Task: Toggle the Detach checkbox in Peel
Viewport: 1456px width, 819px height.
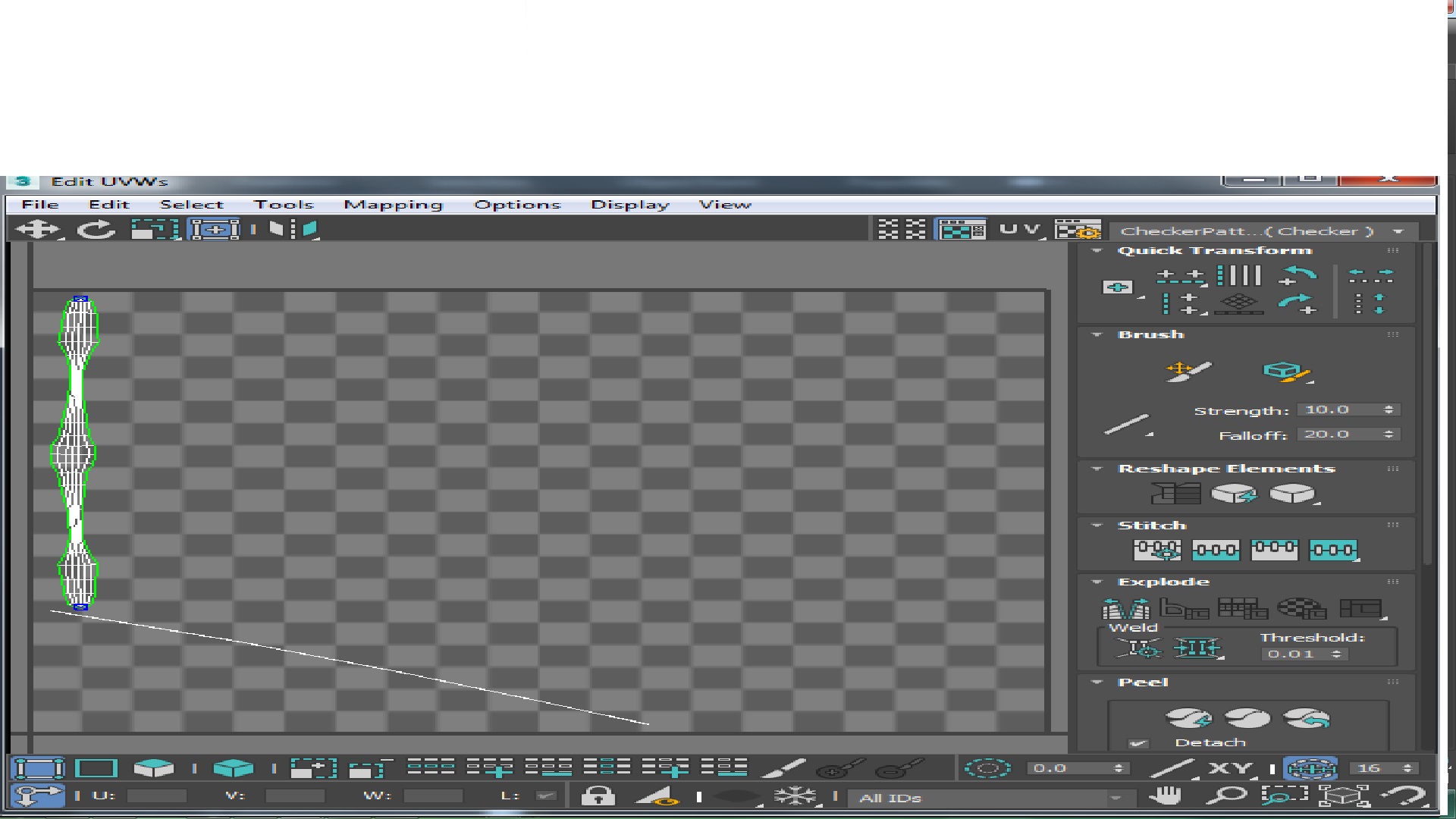Action: [x=1137, y=743]
